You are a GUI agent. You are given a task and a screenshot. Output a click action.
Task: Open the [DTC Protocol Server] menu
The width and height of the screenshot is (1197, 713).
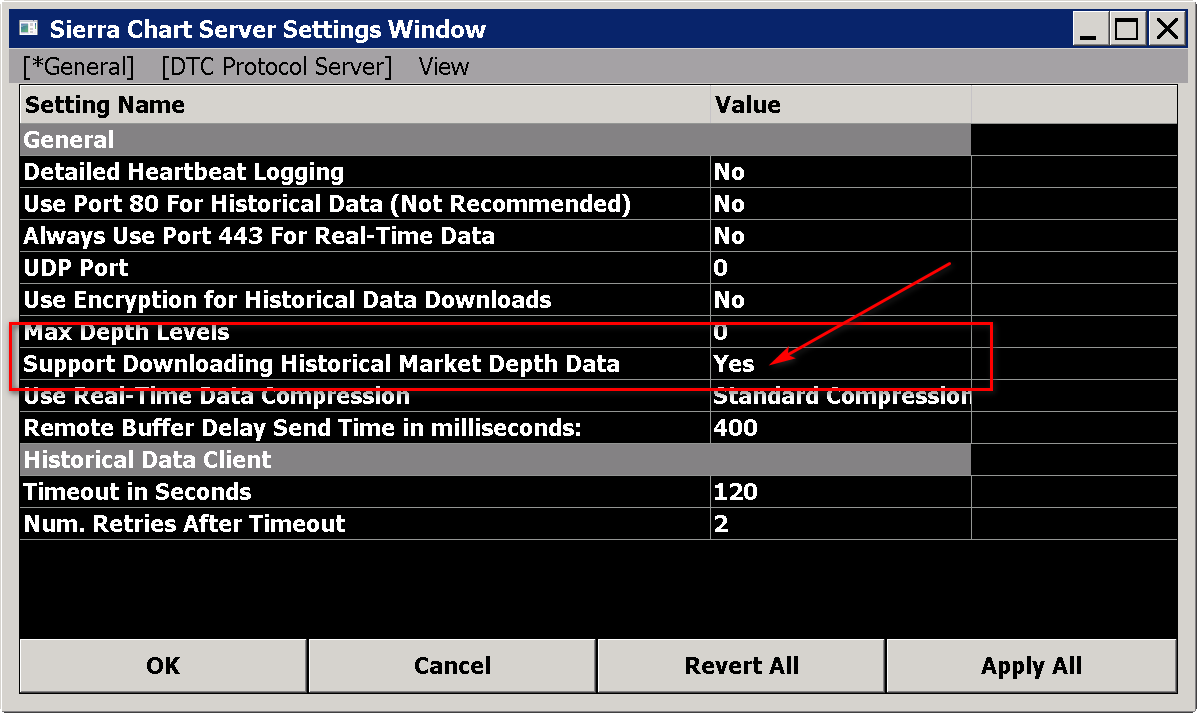pyautogui.click(x=276, y=67)
